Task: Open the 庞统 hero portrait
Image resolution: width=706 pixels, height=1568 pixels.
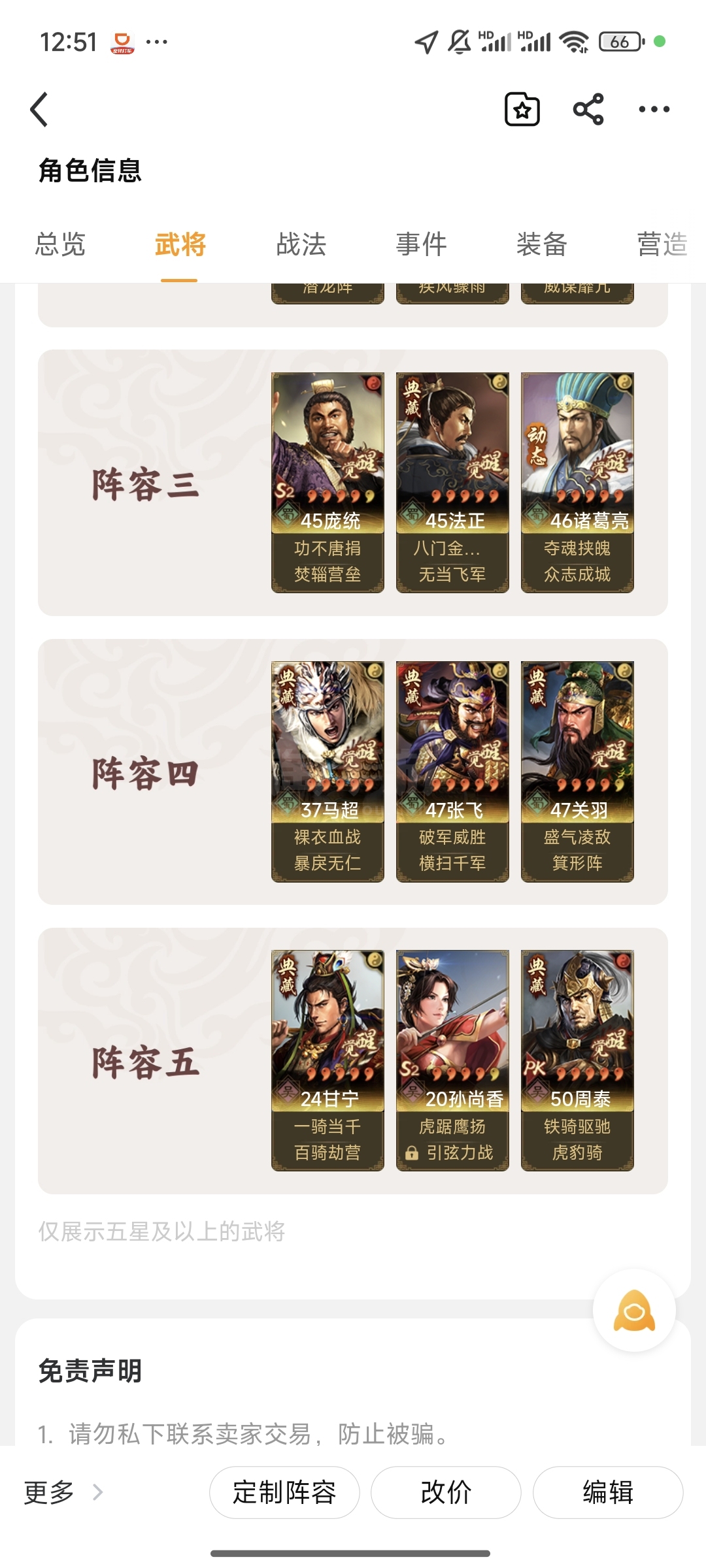Action: (x=328, y=452)
